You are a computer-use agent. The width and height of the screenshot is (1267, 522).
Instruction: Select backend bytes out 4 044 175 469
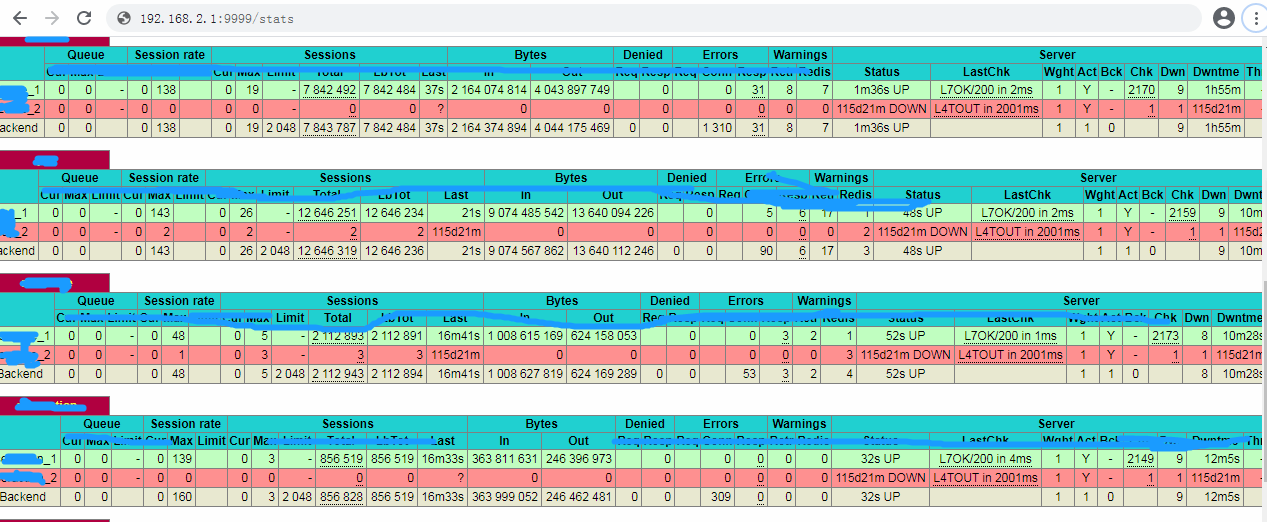pyautogui.click(x=572, y=128)
